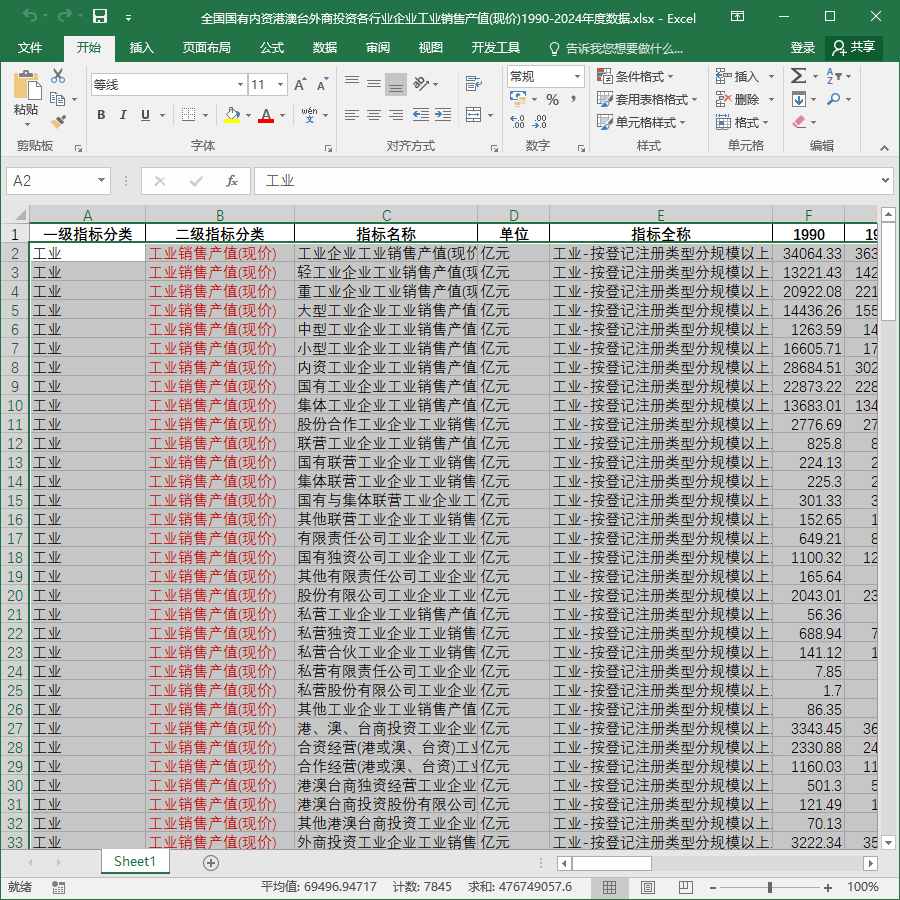Viewport: 900px width, 900px height.
Task: Click the 共享 share button
Action: pyautogui.click(x=854, y=48)
